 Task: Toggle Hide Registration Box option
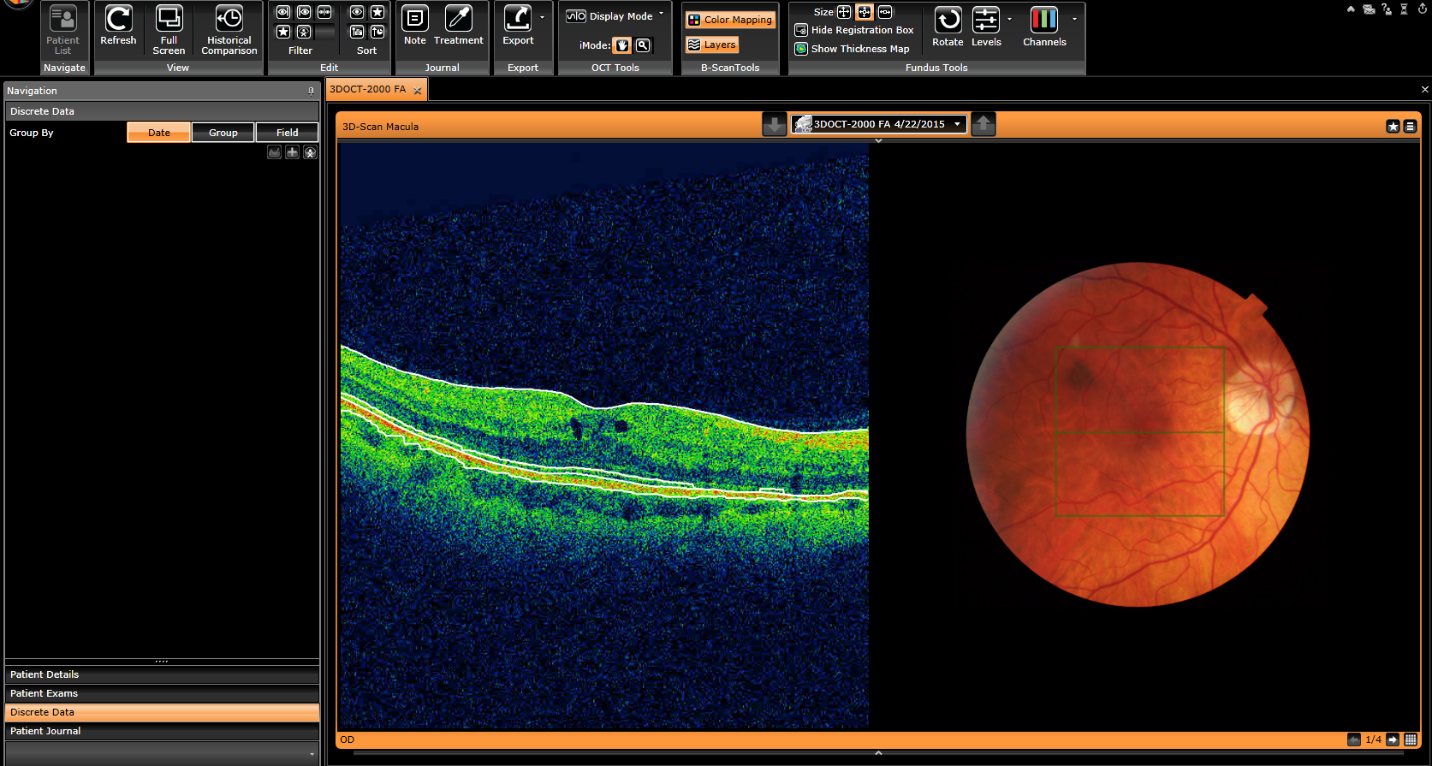[x=854, y=30]
